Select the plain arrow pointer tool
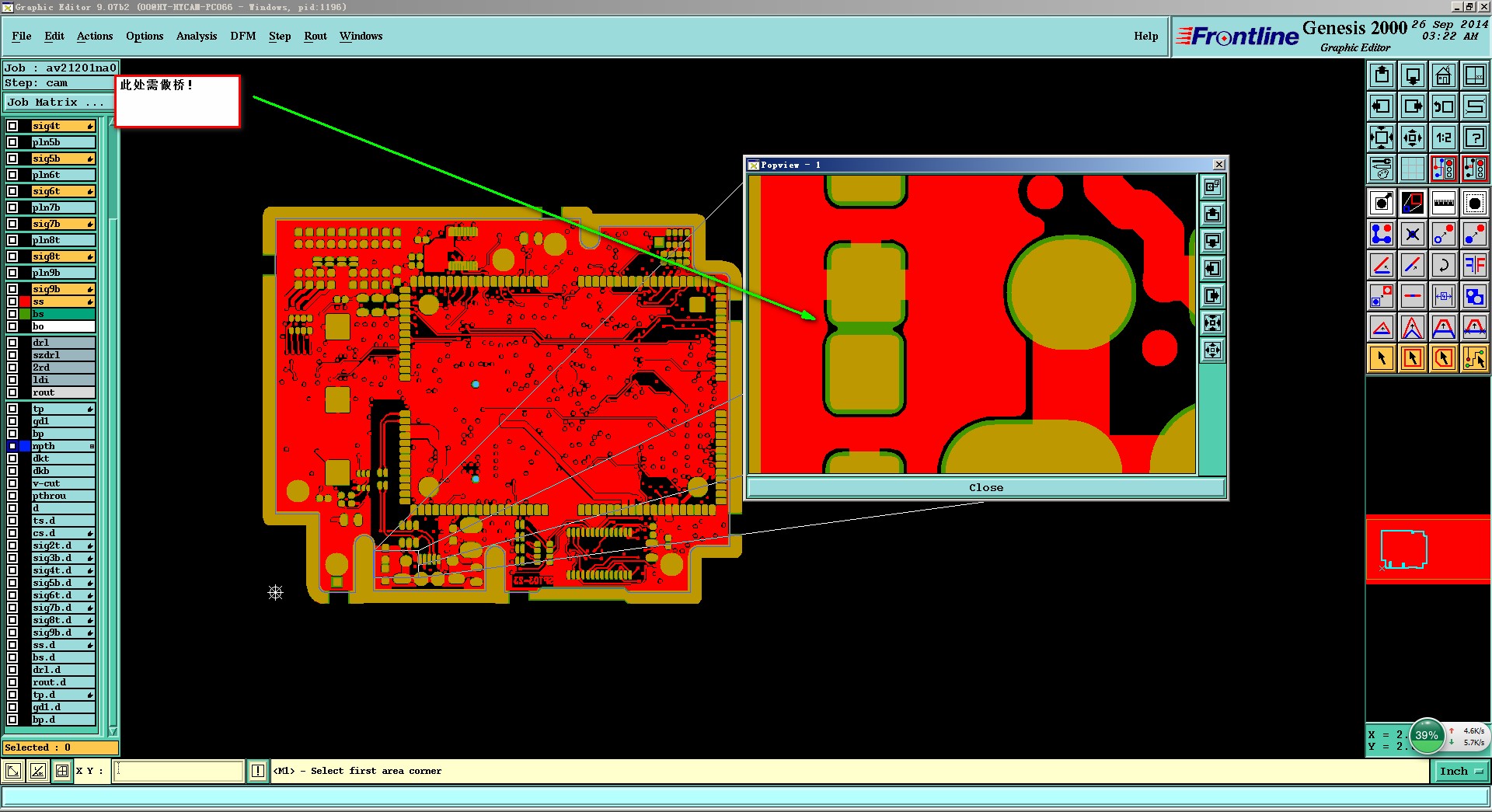 pos(1382,358)
